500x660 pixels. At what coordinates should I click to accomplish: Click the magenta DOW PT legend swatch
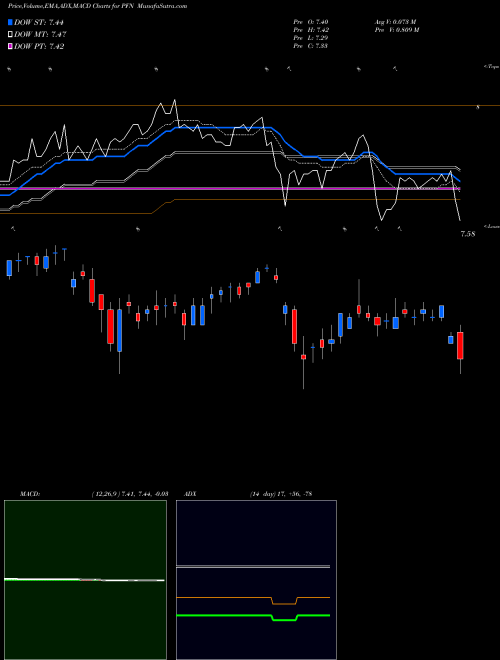[11, 47]
